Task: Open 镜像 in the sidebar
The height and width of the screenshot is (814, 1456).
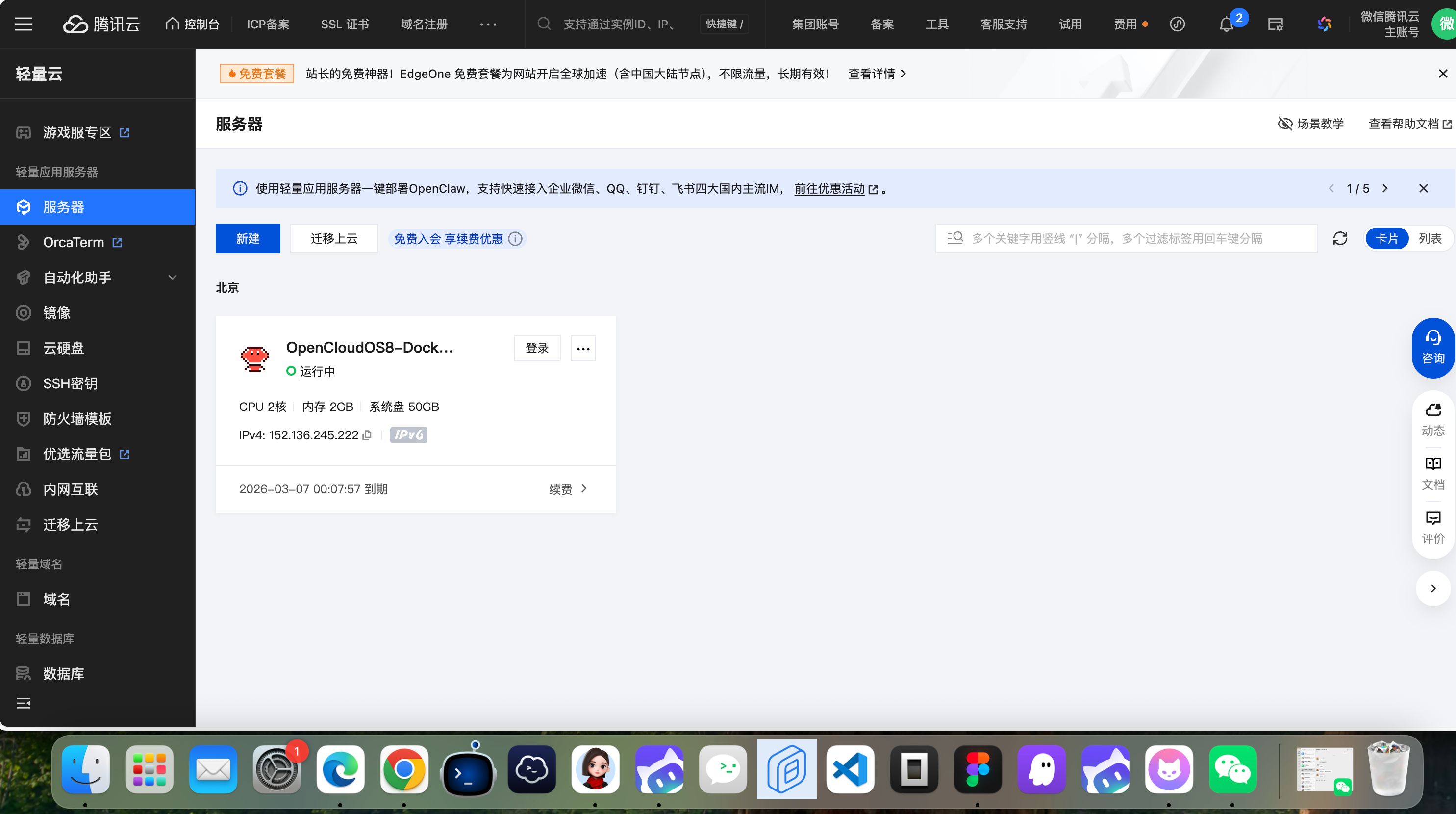Action: click(x=56, y=312)
